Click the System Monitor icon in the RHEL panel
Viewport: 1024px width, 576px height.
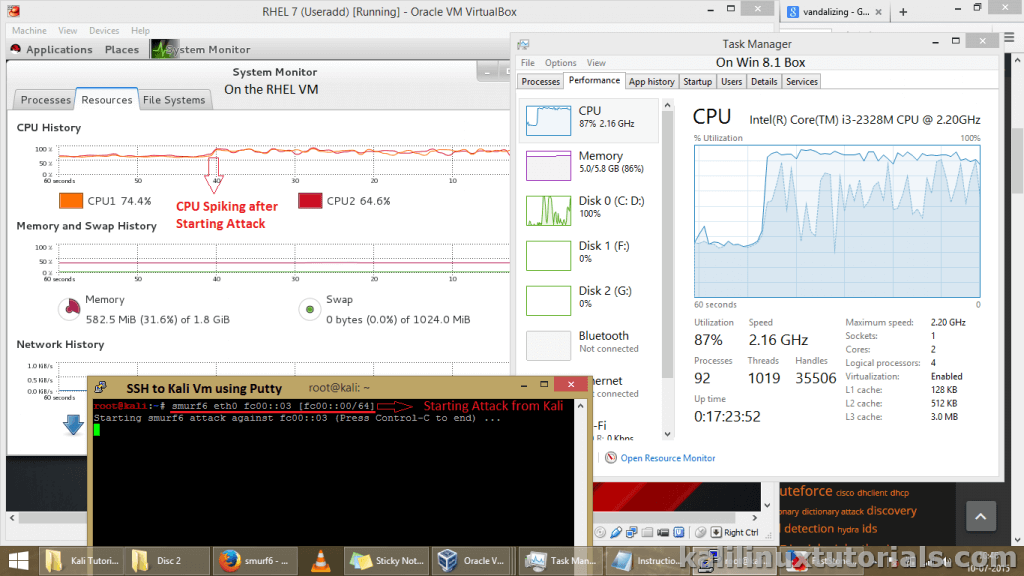click(158, 49)
